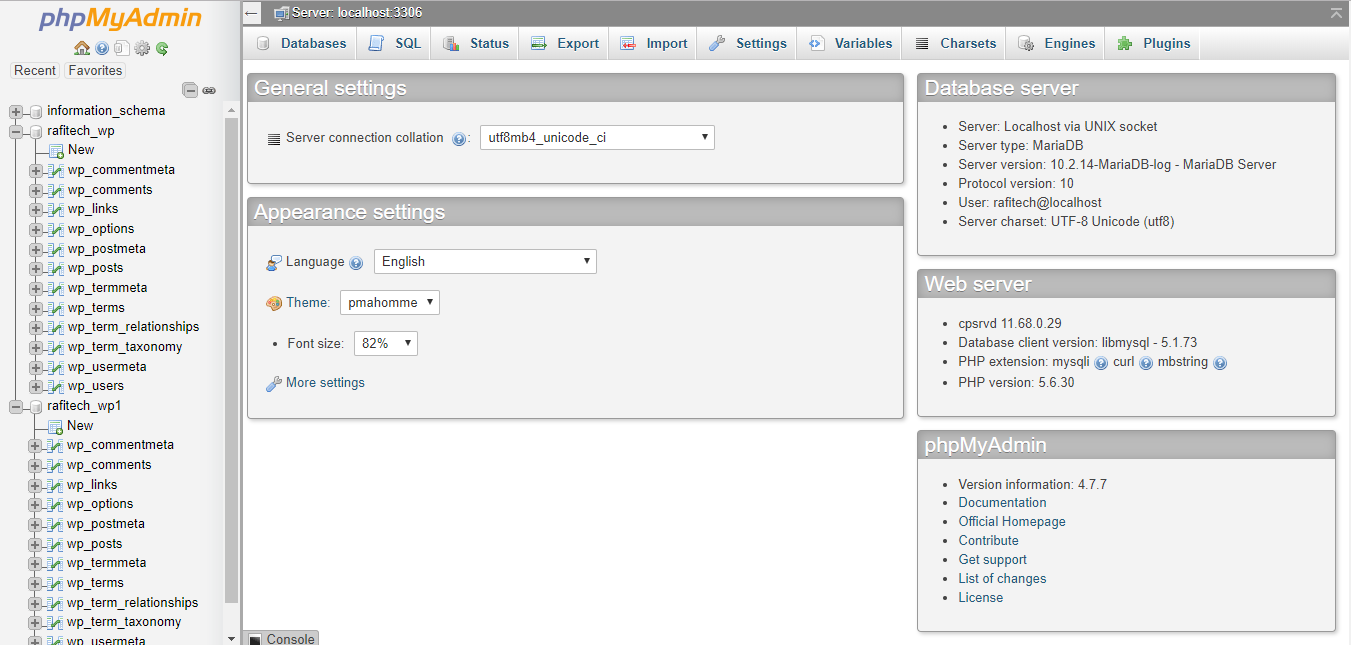Select wp_comments table name under rafitech_wp
Viewport: 1351px width, 645px height.
(x=109, y=190)
